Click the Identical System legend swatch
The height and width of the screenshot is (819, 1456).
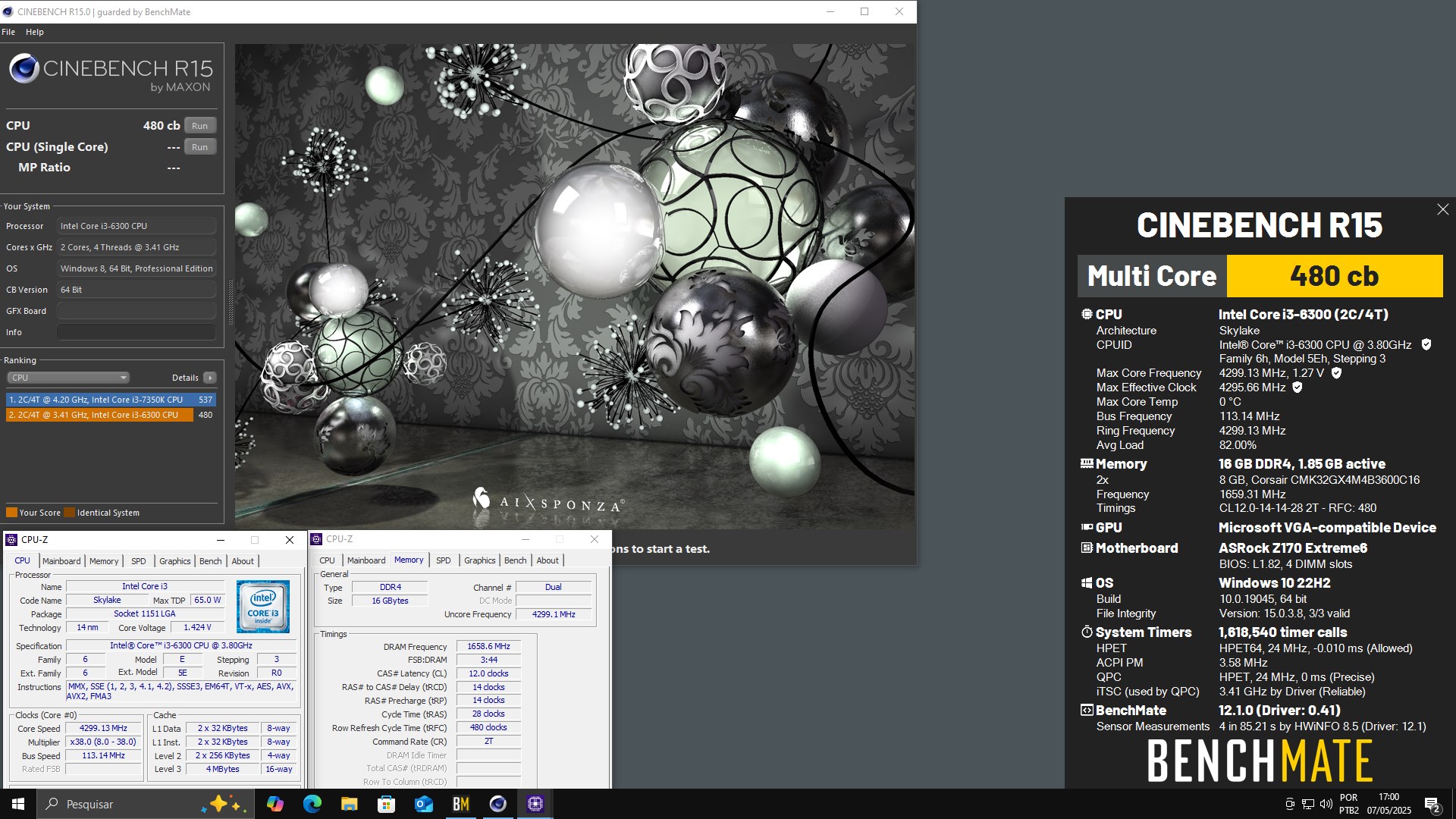click(70, 513)
